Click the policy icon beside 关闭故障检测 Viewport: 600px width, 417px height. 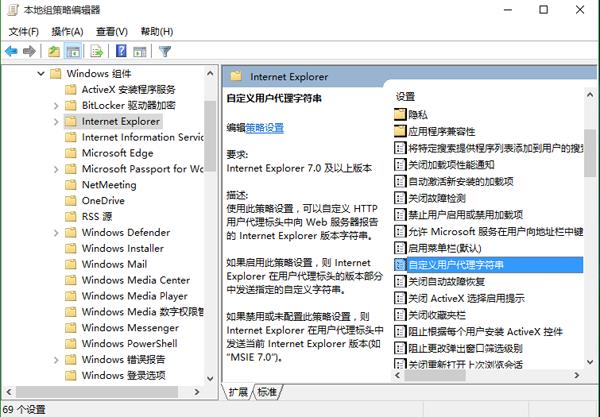coord(400,198)
